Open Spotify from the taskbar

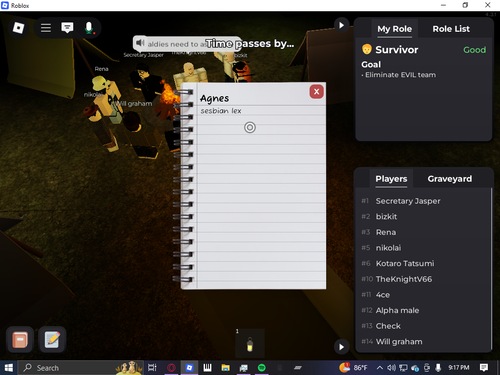point(262,368)
